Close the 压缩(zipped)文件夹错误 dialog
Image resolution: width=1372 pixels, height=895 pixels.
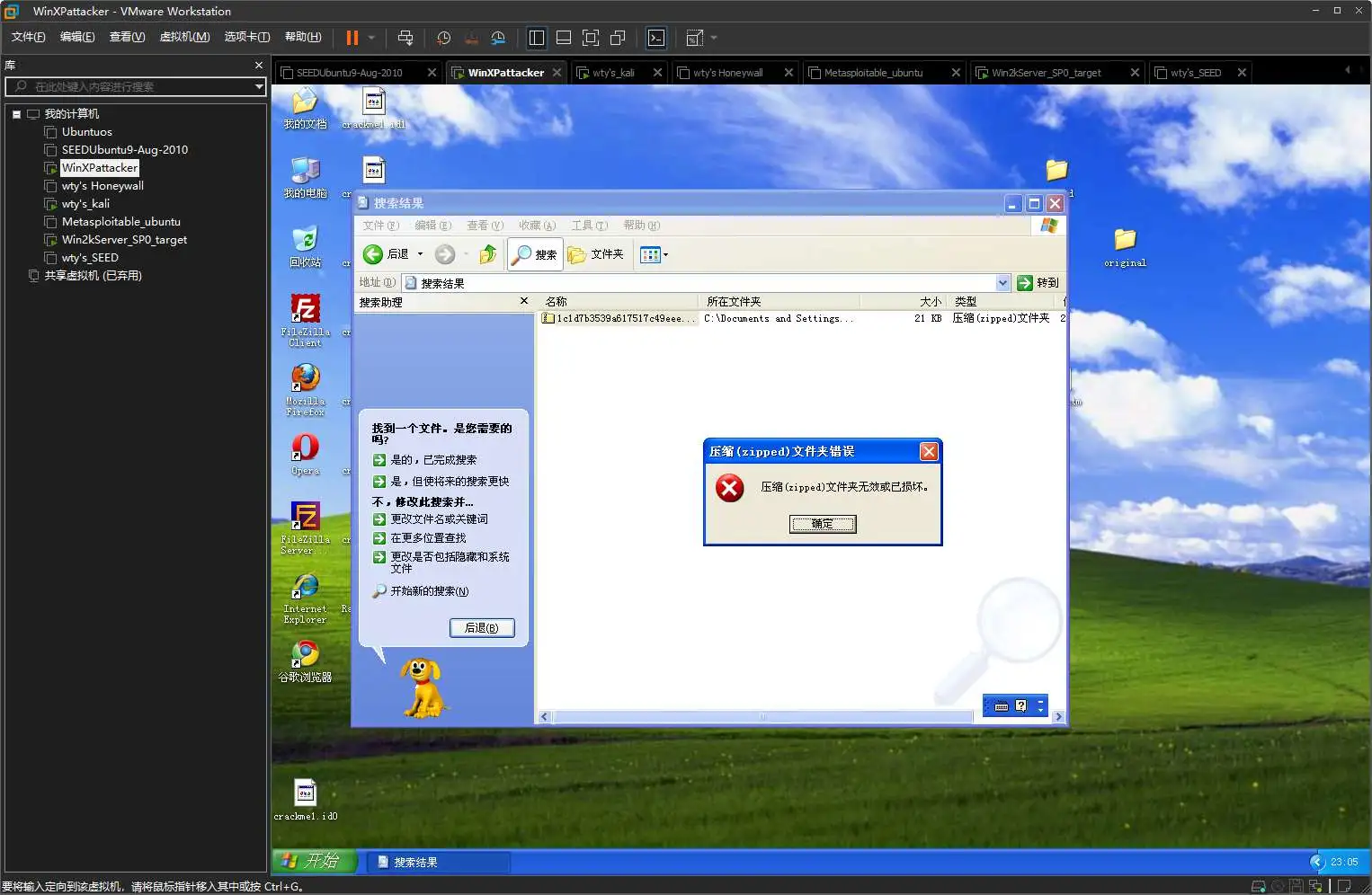pos(929,451)
